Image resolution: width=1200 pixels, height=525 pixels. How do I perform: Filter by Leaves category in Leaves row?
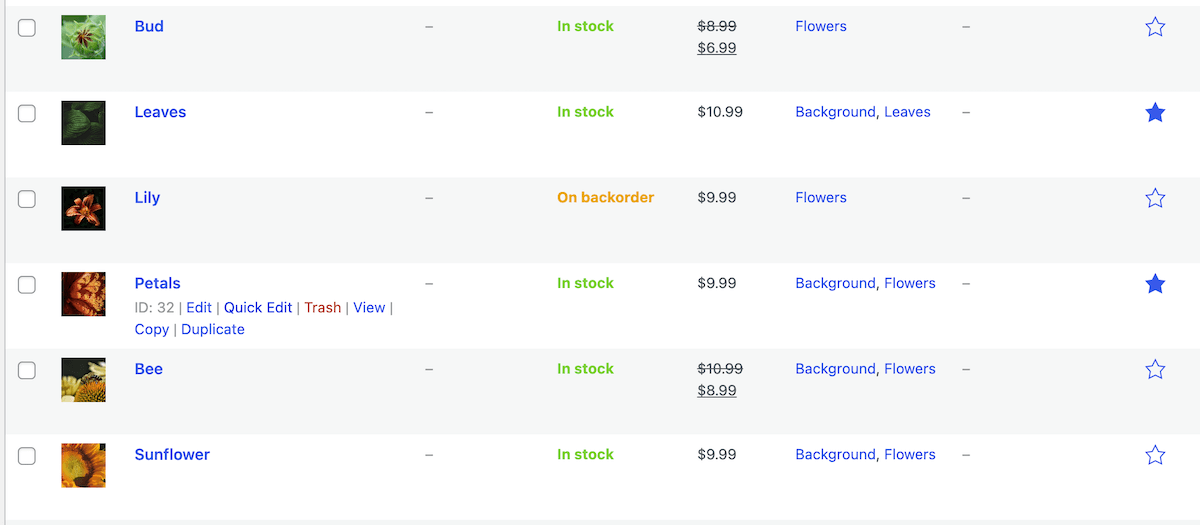pos(907,112)
